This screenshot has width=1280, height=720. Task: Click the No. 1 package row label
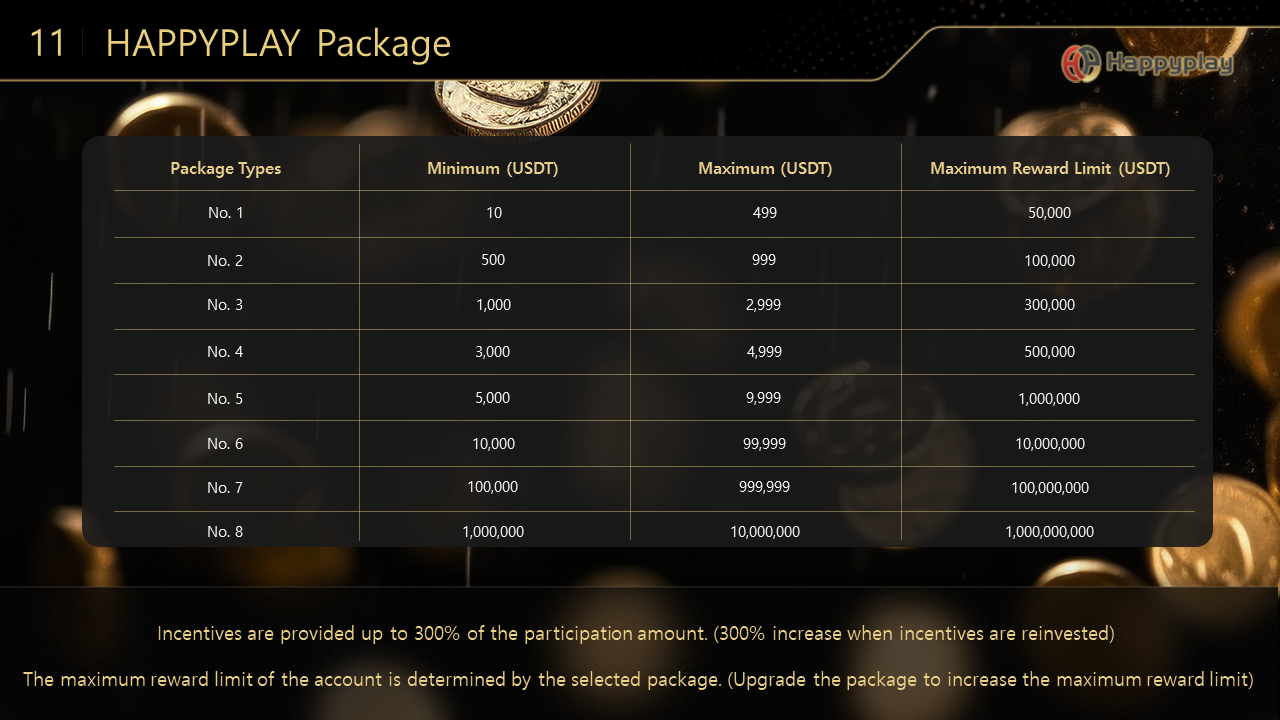click(225, 212)
